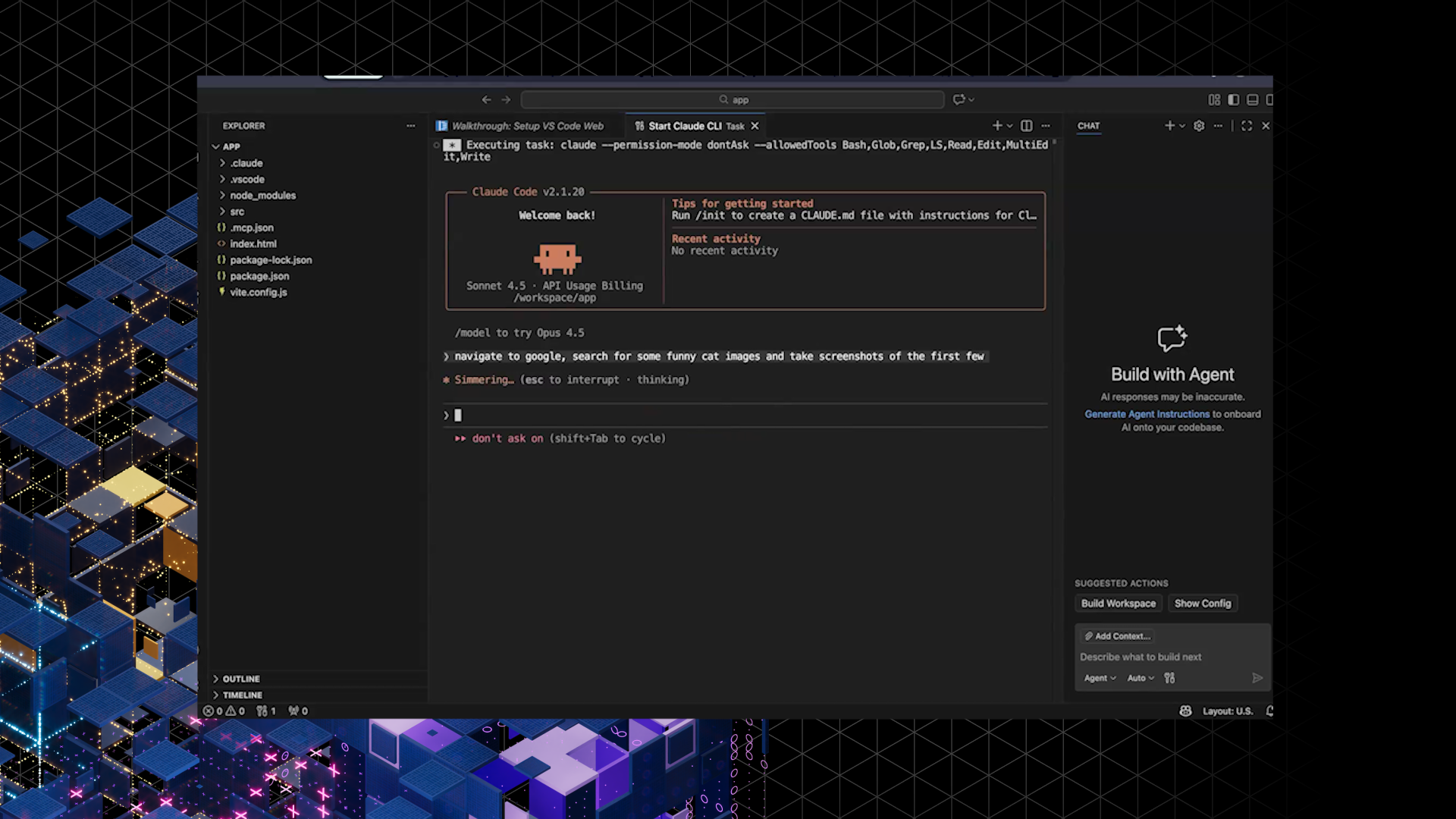
Task: Open the new chat dropdown chevron
Action: coord(1181,126)
